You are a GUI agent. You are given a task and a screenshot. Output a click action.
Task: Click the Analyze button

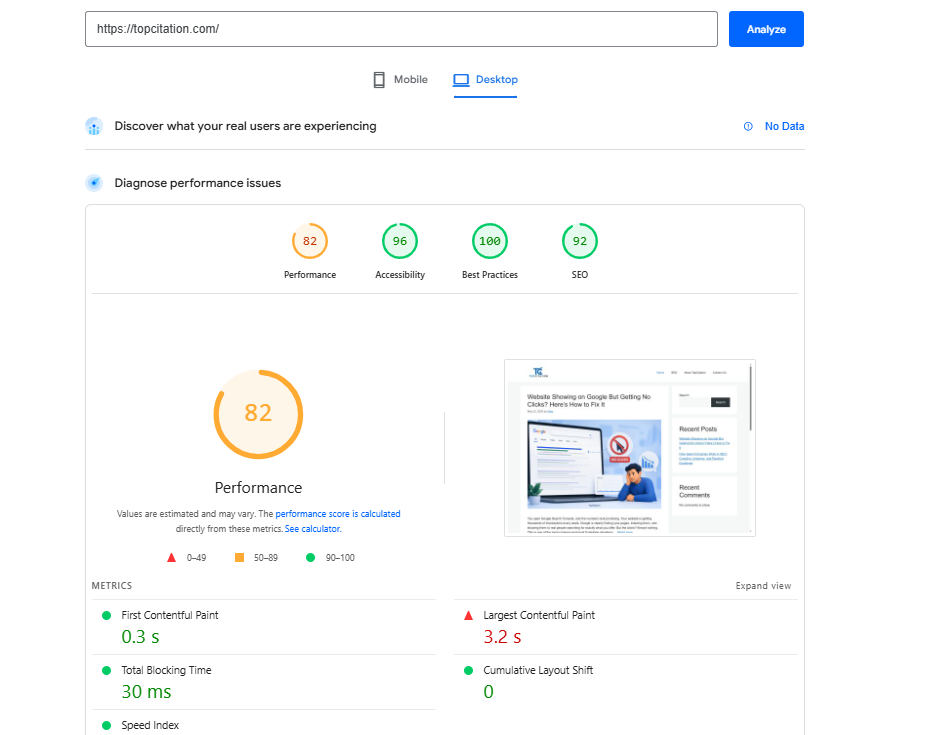click(x=766, y=29)
